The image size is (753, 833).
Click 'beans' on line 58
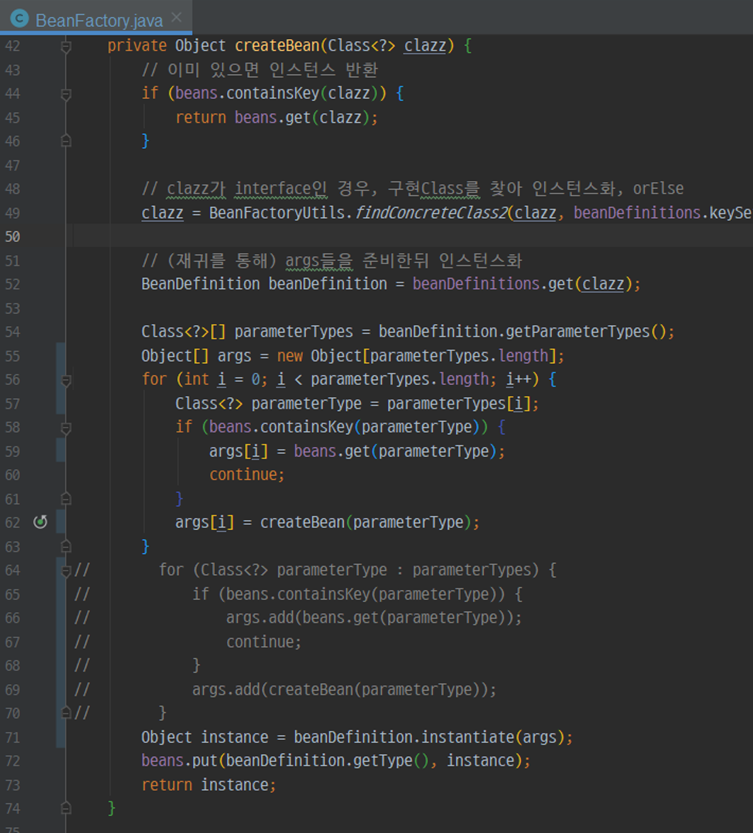231,427
